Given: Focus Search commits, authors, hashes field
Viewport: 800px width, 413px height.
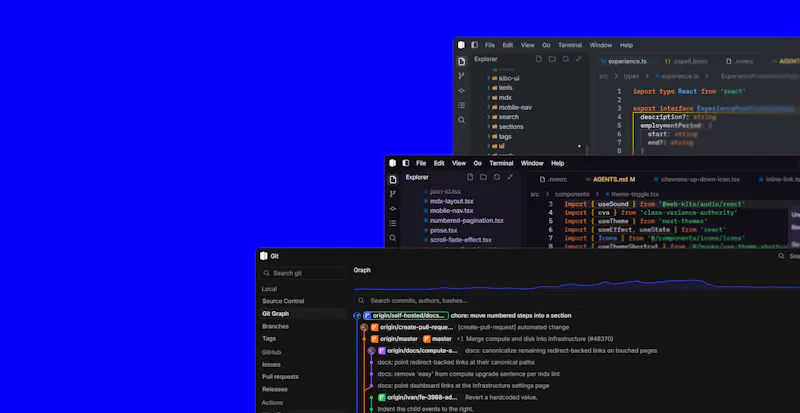Looking at the screenshot, I should tap(577, 301).
